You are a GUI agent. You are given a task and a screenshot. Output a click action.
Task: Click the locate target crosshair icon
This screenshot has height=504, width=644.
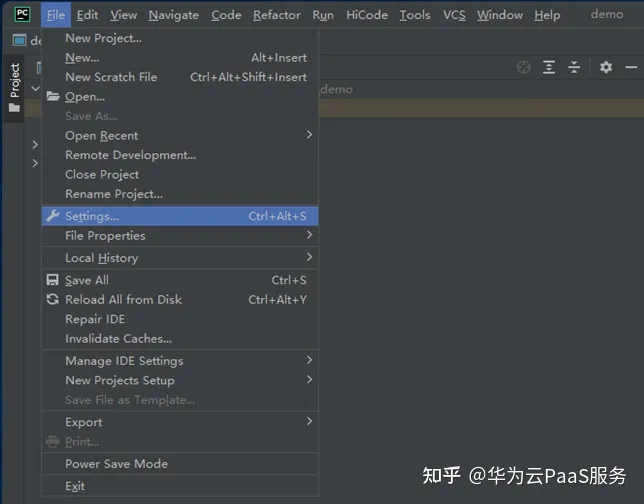[524, 67]
